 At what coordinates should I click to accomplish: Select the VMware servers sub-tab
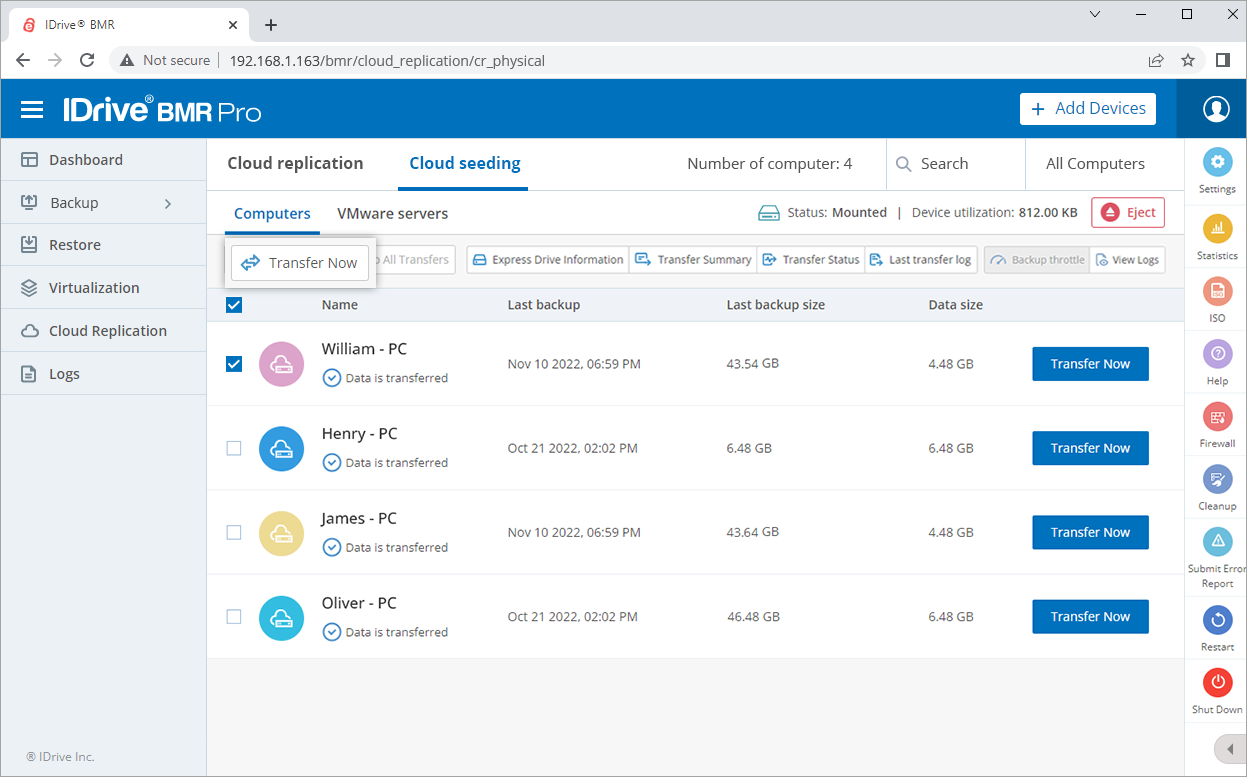[392, 214]
